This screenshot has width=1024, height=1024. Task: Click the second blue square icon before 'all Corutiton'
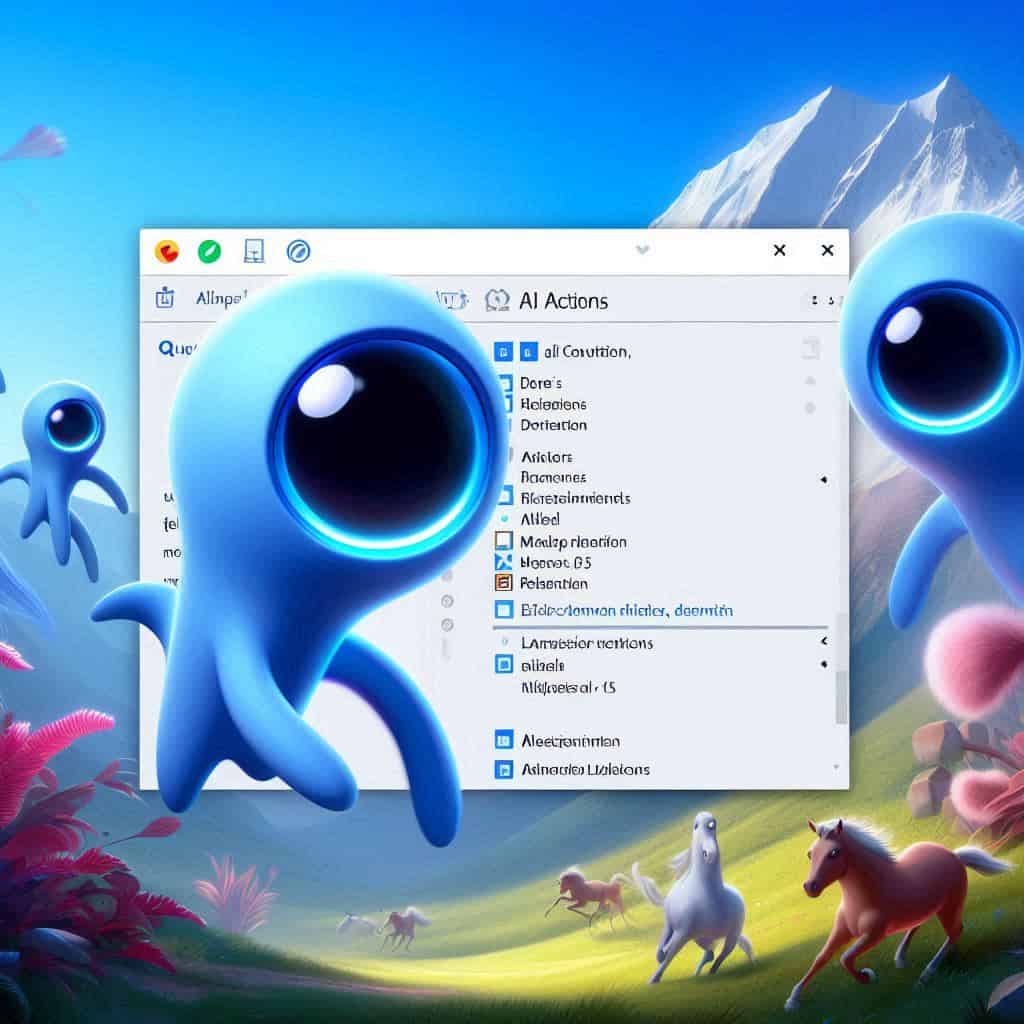pos(528,352)
